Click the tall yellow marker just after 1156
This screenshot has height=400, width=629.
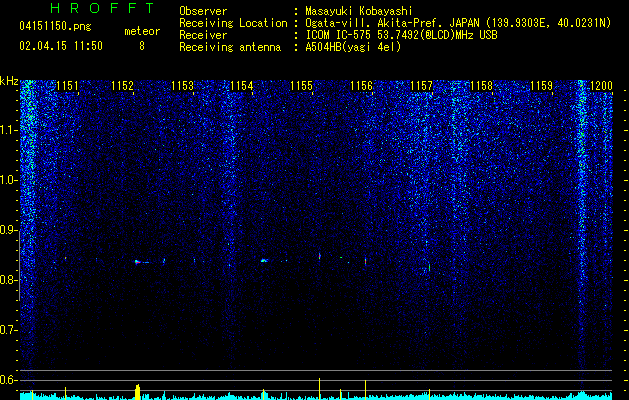(365, 390)
